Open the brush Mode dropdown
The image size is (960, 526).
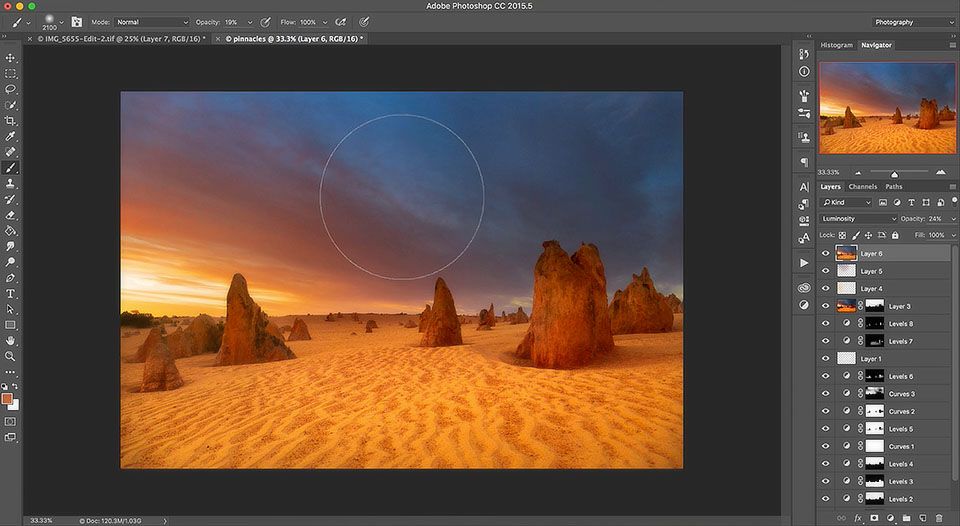tap(151, 21)
